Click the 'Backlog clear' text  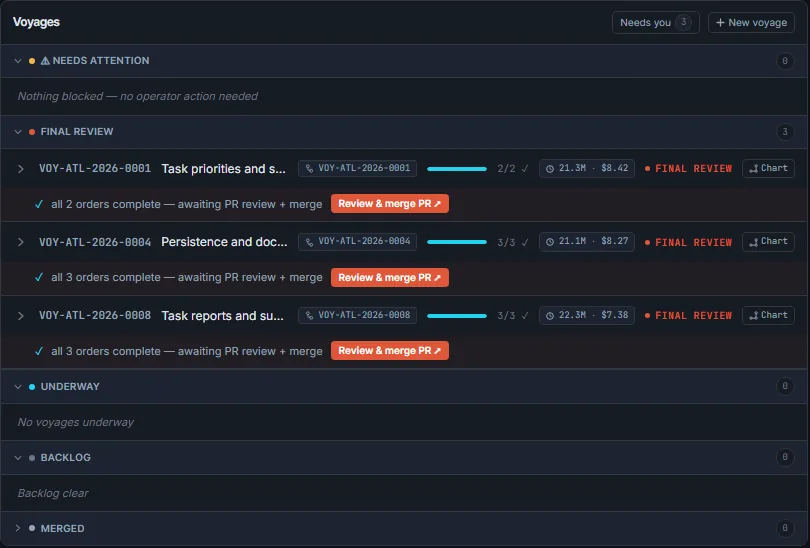tap(53, 493)
